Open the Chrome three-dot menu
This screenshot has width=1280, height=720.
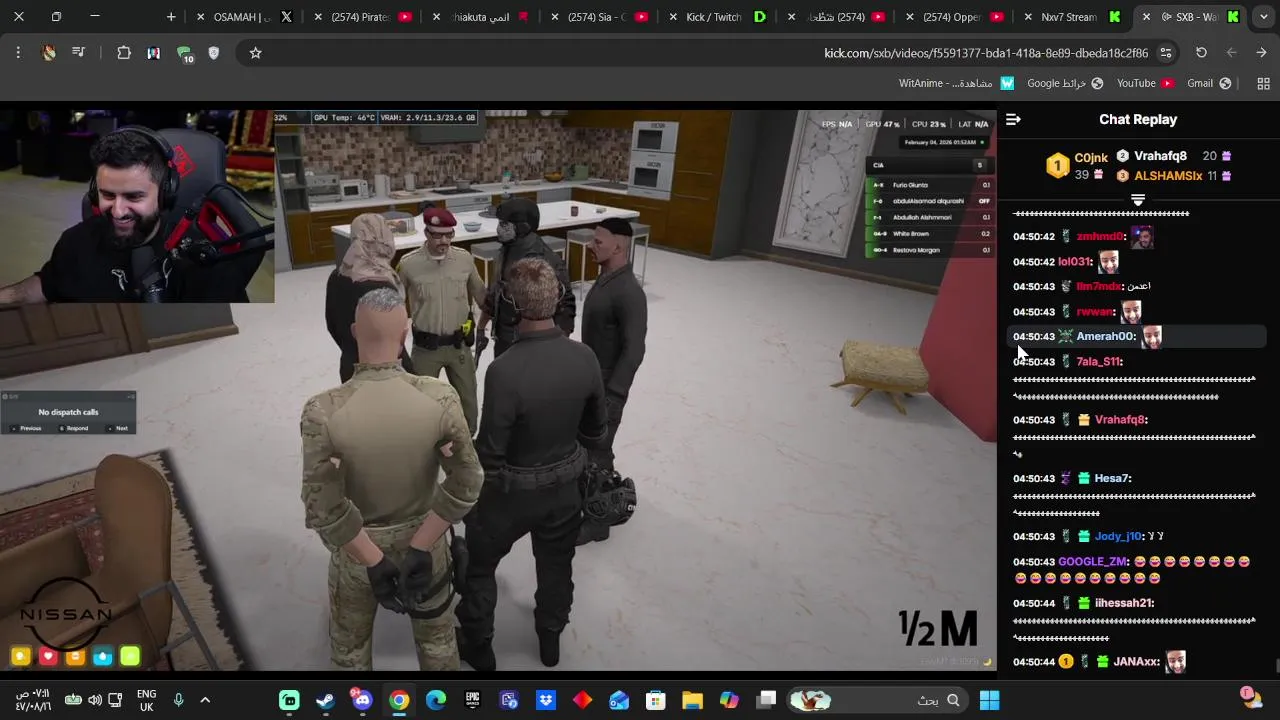tap(18, 53)
